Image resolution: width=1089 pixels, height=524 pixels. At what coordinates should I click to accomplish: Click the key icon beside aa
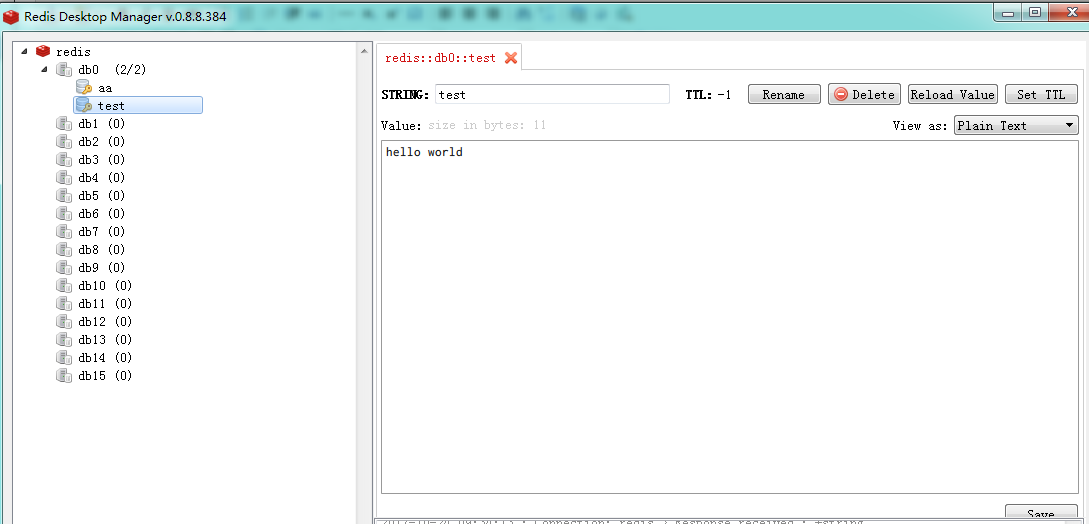(x=84, y=88)
